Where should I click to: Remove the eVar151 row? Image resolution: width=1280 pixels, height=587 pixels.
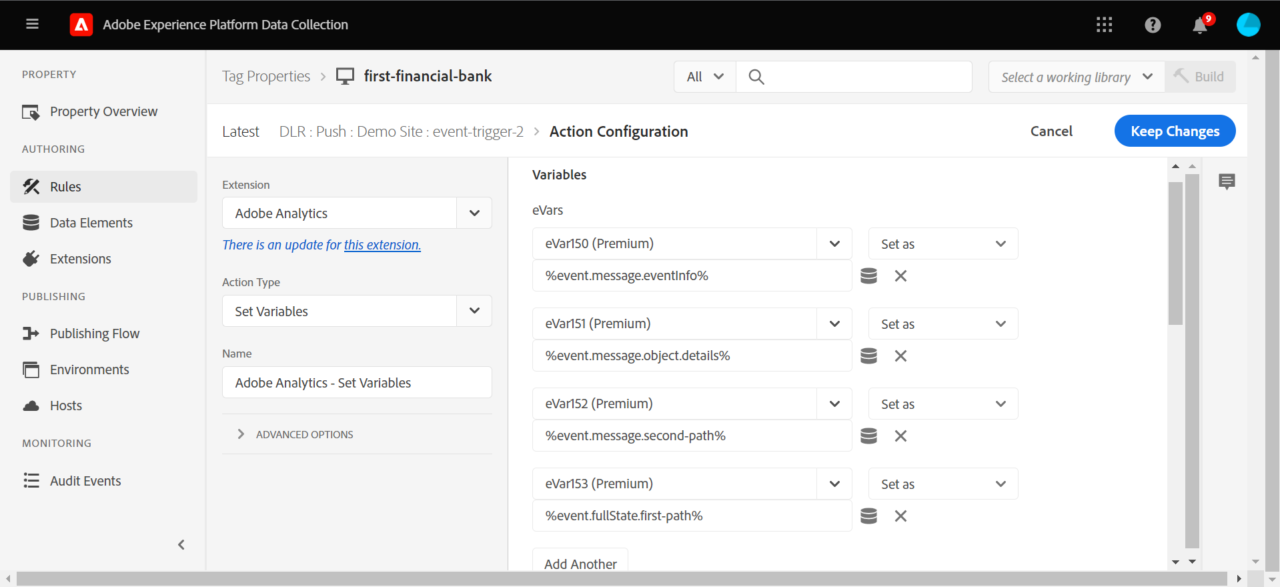pos(900,356)
